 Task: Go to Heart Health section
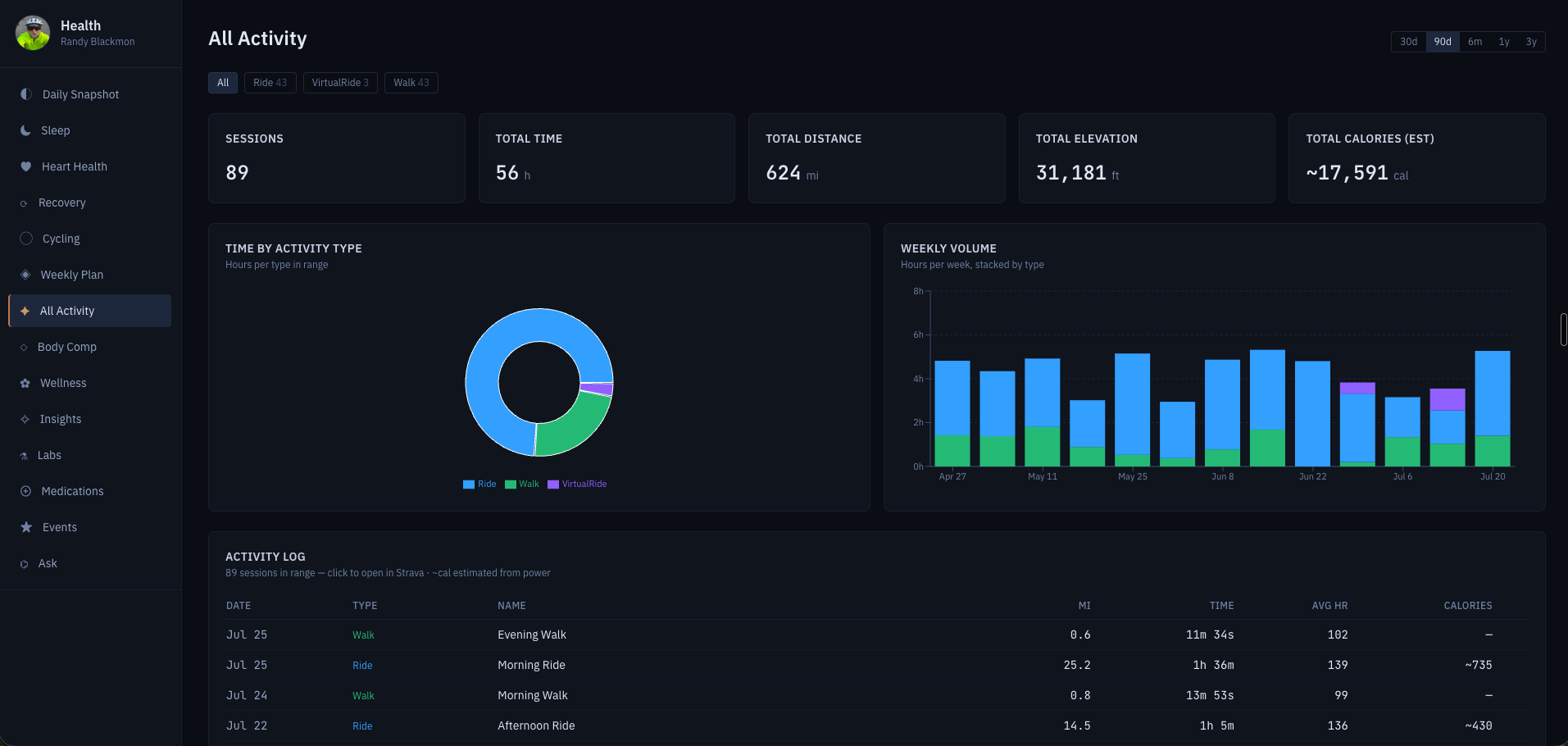[90, 166]
